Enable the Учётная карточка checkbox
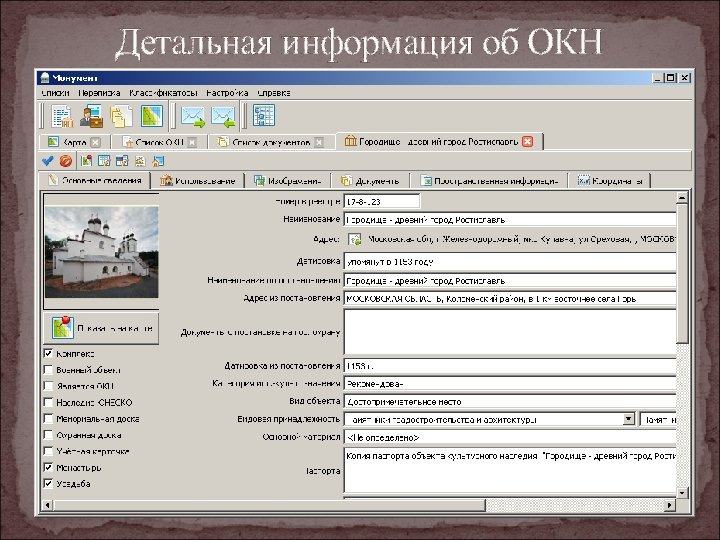 point(48,451)
